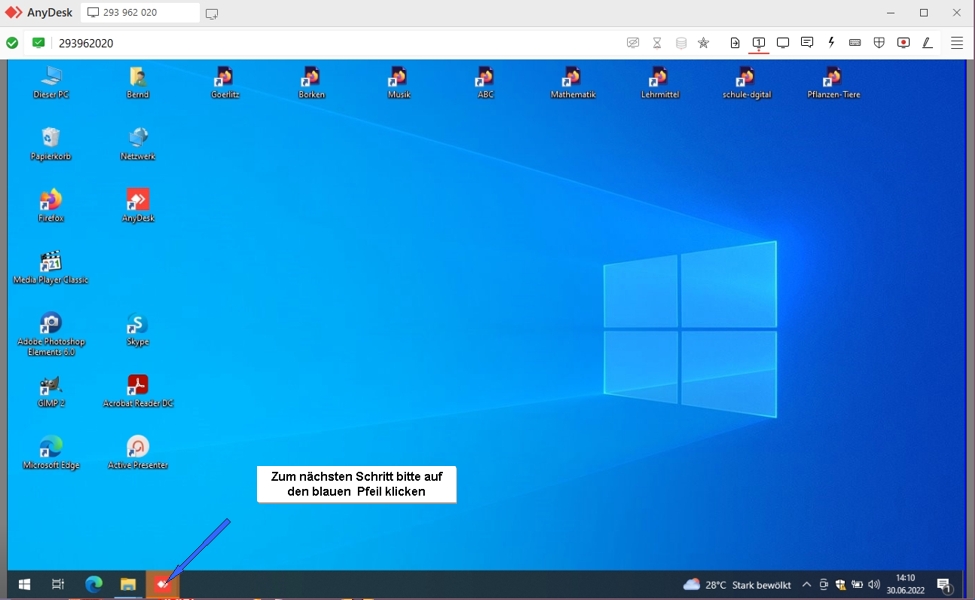
Task: Open the AnyDesk hamburger menu
Action: (x=956, y=43)
